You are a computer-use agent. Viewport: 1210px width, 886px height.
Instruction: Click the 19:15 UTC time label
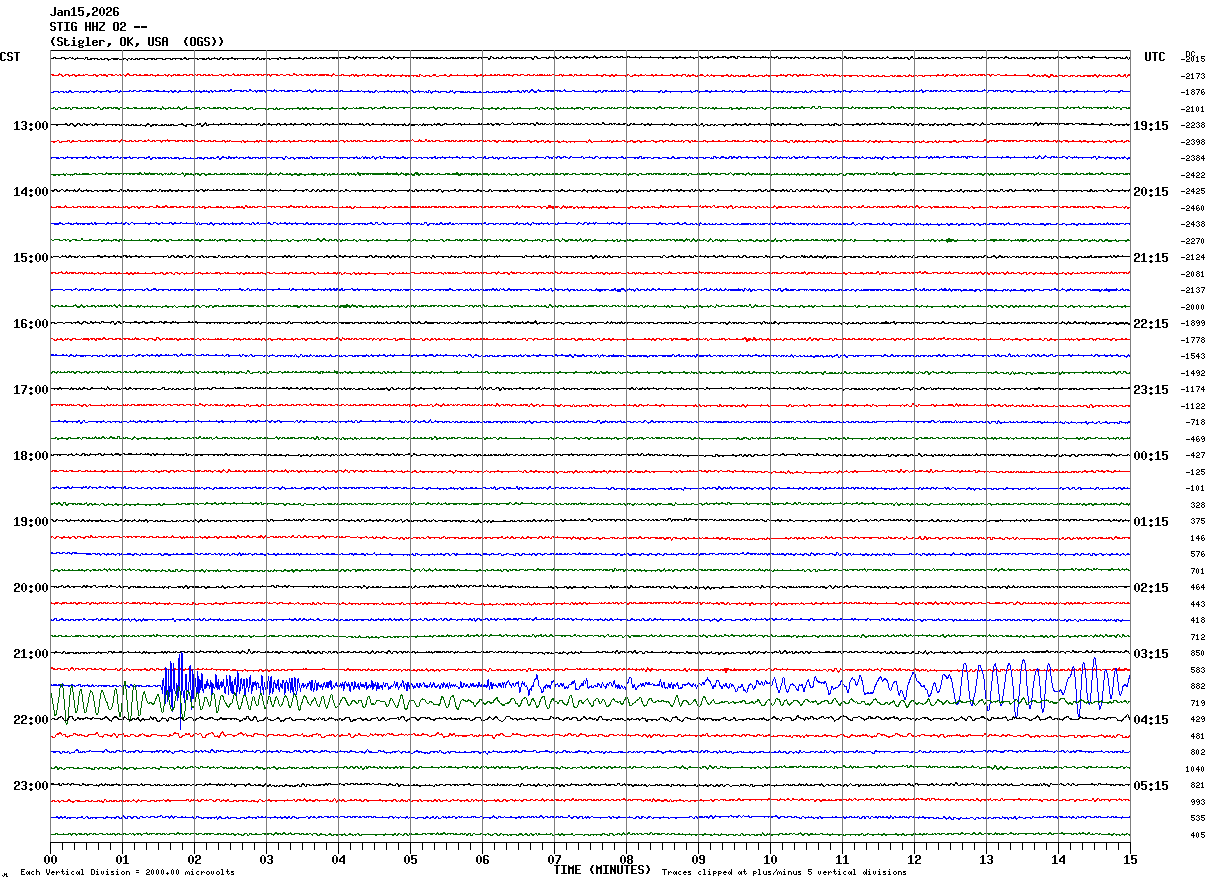(1150, 126)
